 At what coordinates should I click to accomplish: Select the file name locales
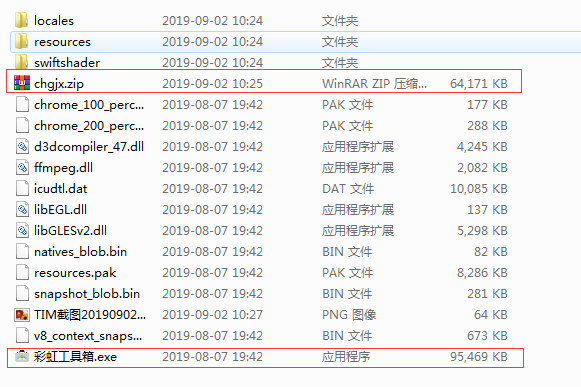coord(54,20)
